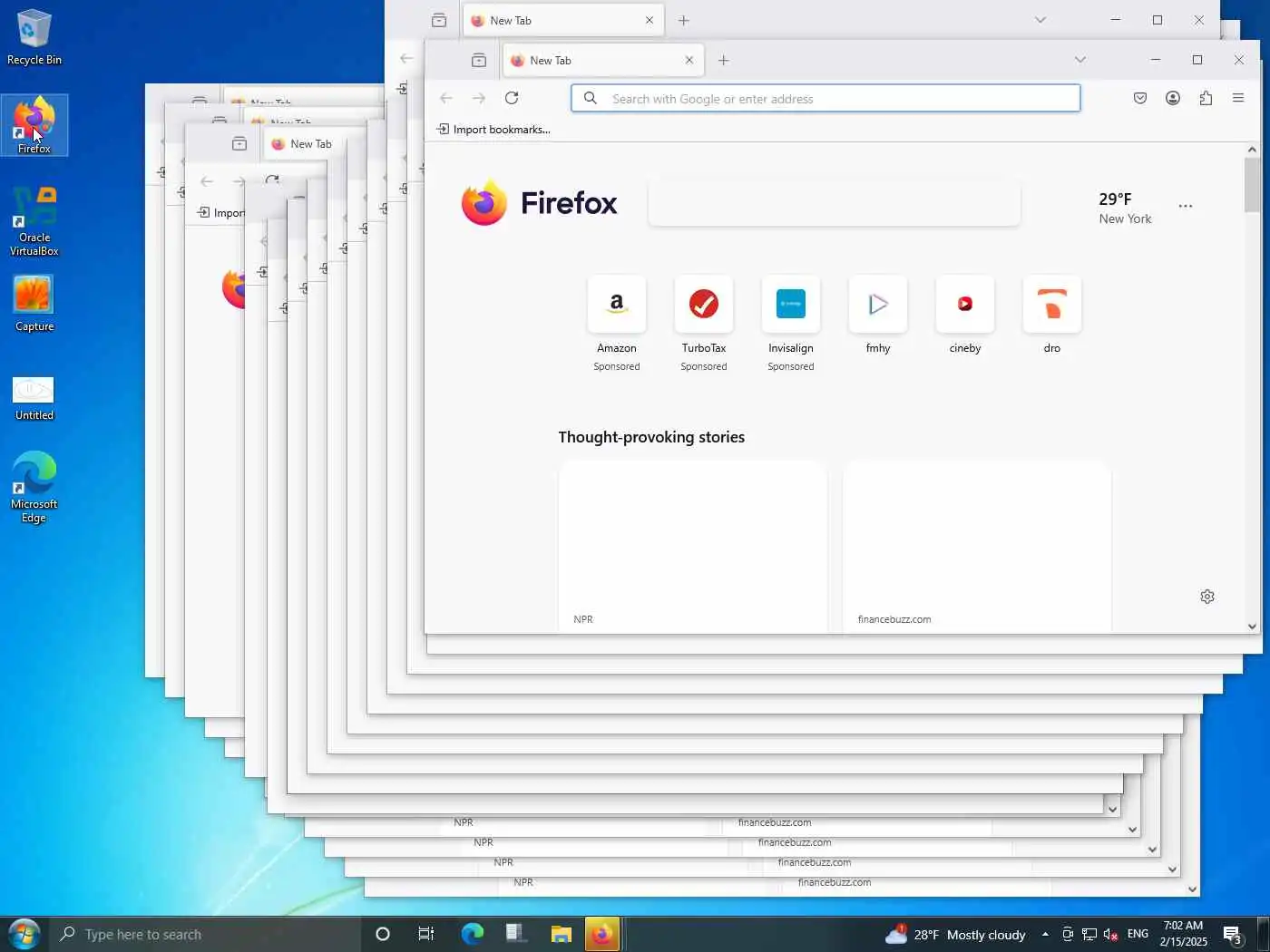Open the clock showing 7:02 AM

[x=1183, y=934]
